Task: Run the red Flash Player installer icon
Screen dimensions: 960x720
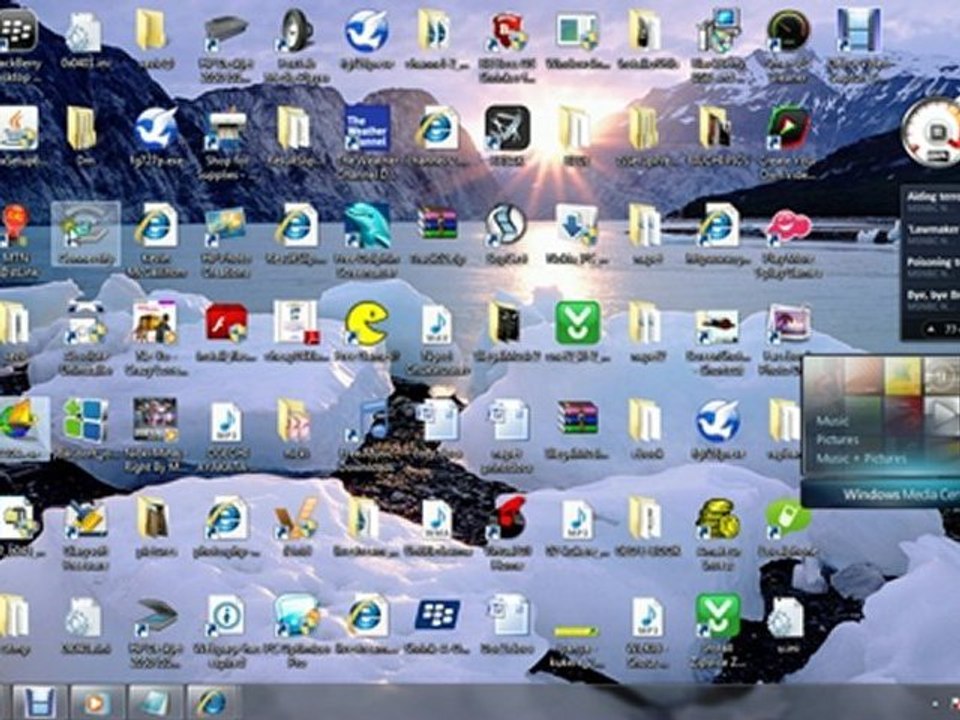Action: coord(226,323)
